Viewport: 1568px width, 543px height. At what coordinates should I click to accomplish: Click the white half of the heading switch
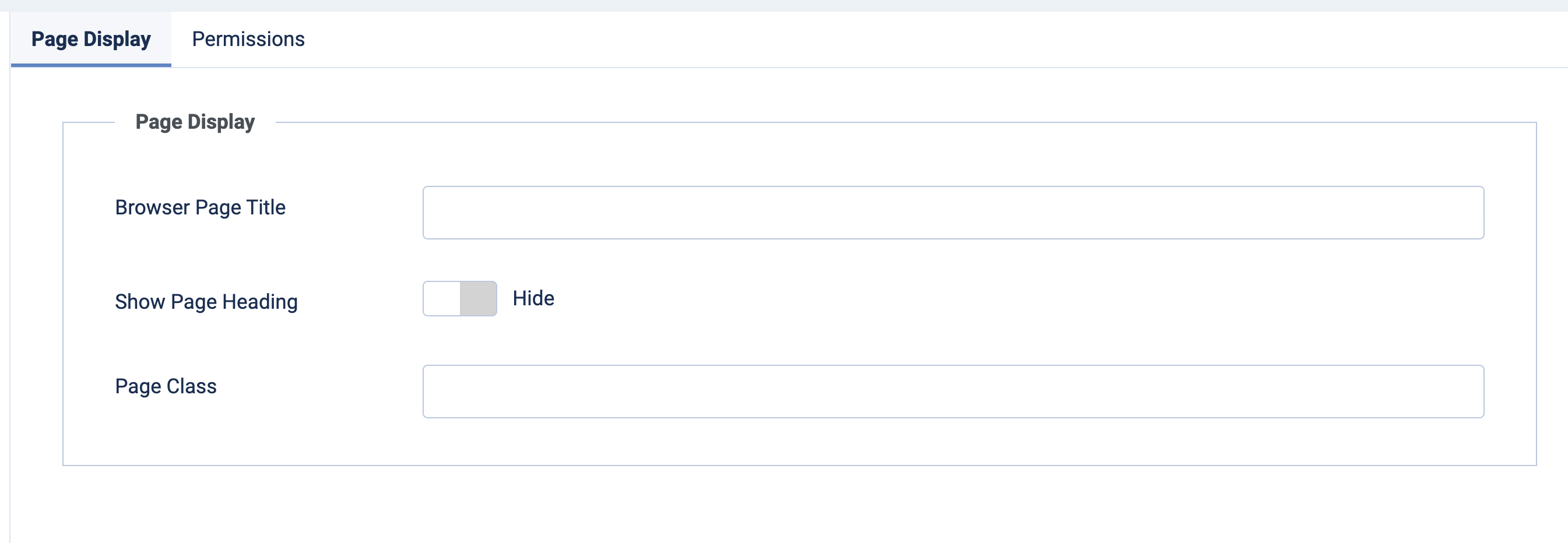[442, 298]
